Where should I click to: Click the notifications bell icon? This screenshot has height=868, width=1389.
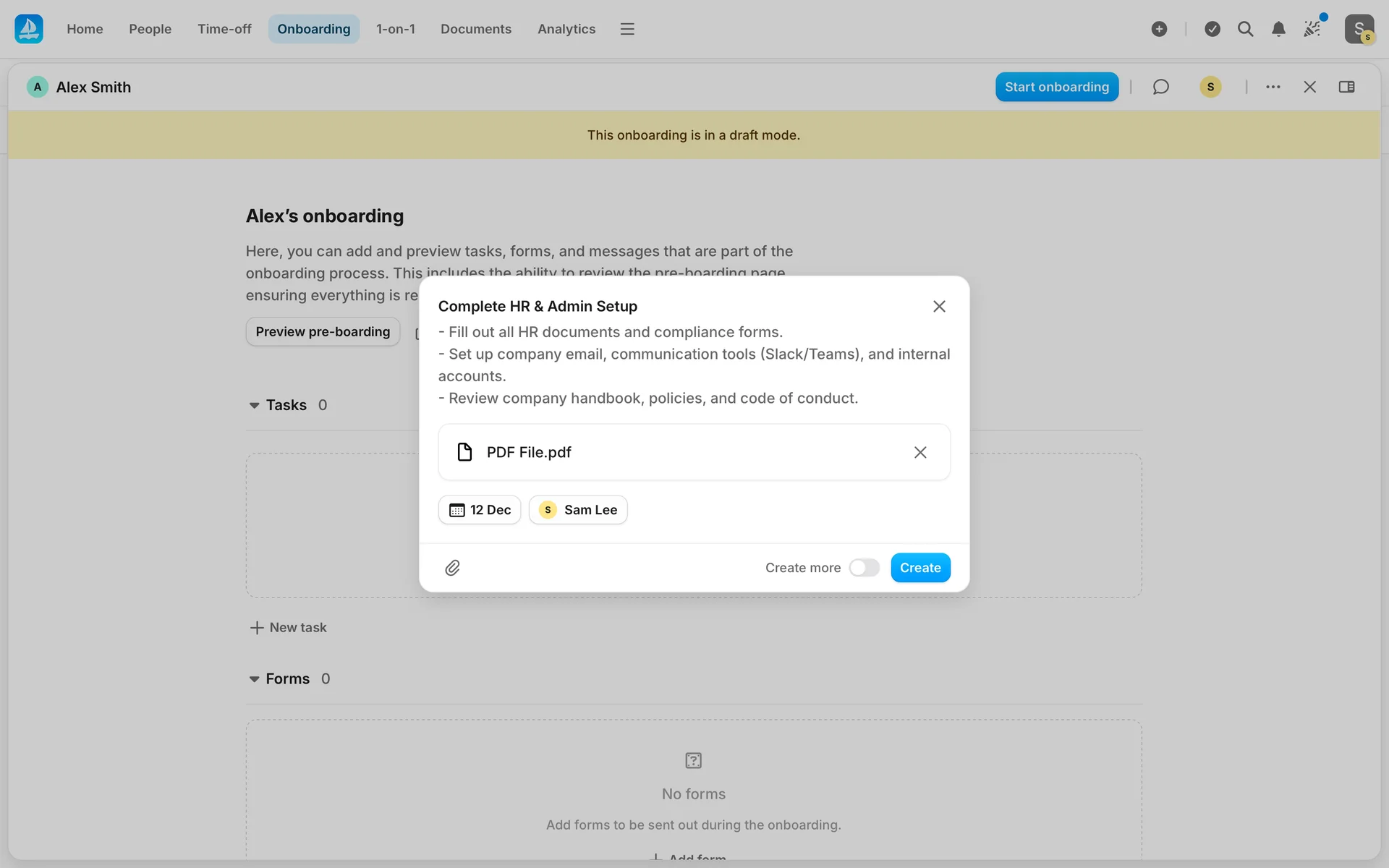pos(1278,29)
